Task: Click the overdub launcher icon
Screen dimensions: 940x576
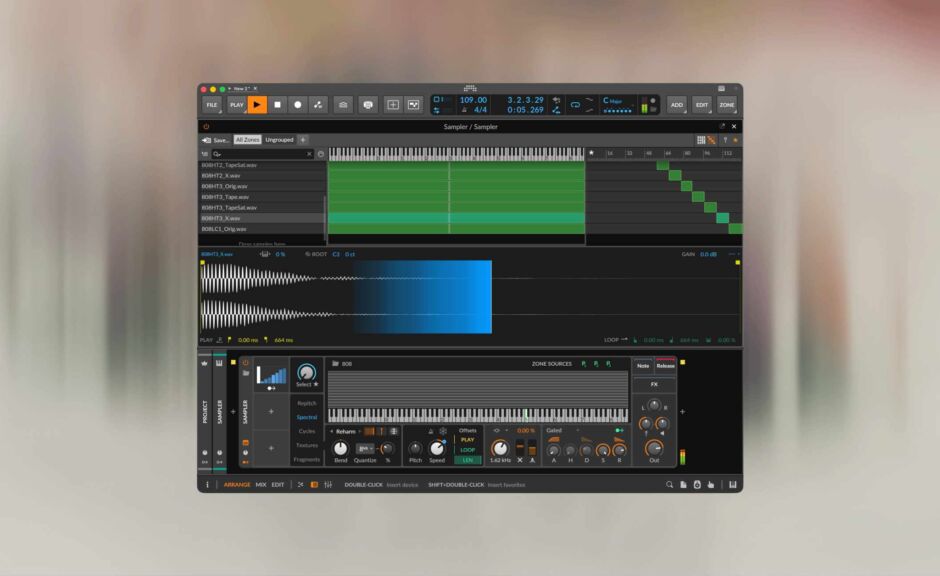Action: [343, 105]
